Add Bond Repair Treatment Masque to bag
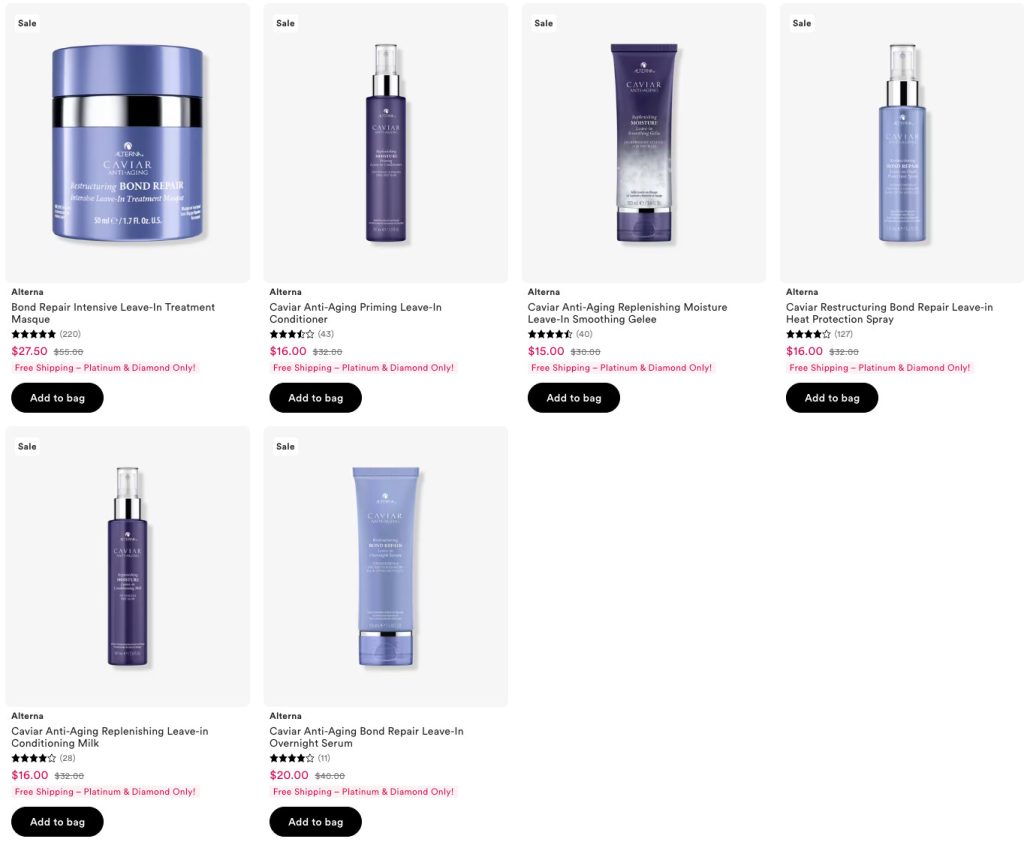This screenshot has width=1024, height=842. pyautogui.click(x=57, y=398)
